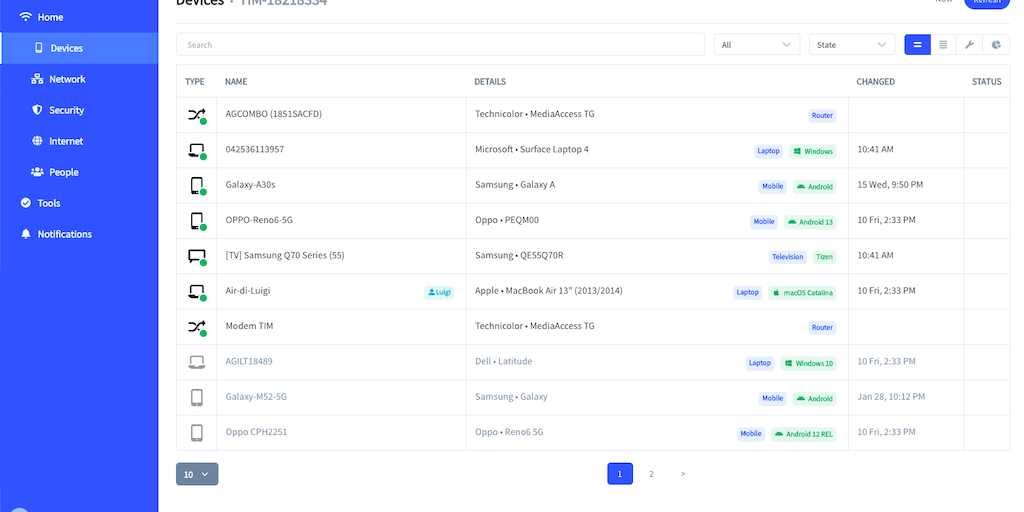Select Devices in the sidebar

coord(79,48)
